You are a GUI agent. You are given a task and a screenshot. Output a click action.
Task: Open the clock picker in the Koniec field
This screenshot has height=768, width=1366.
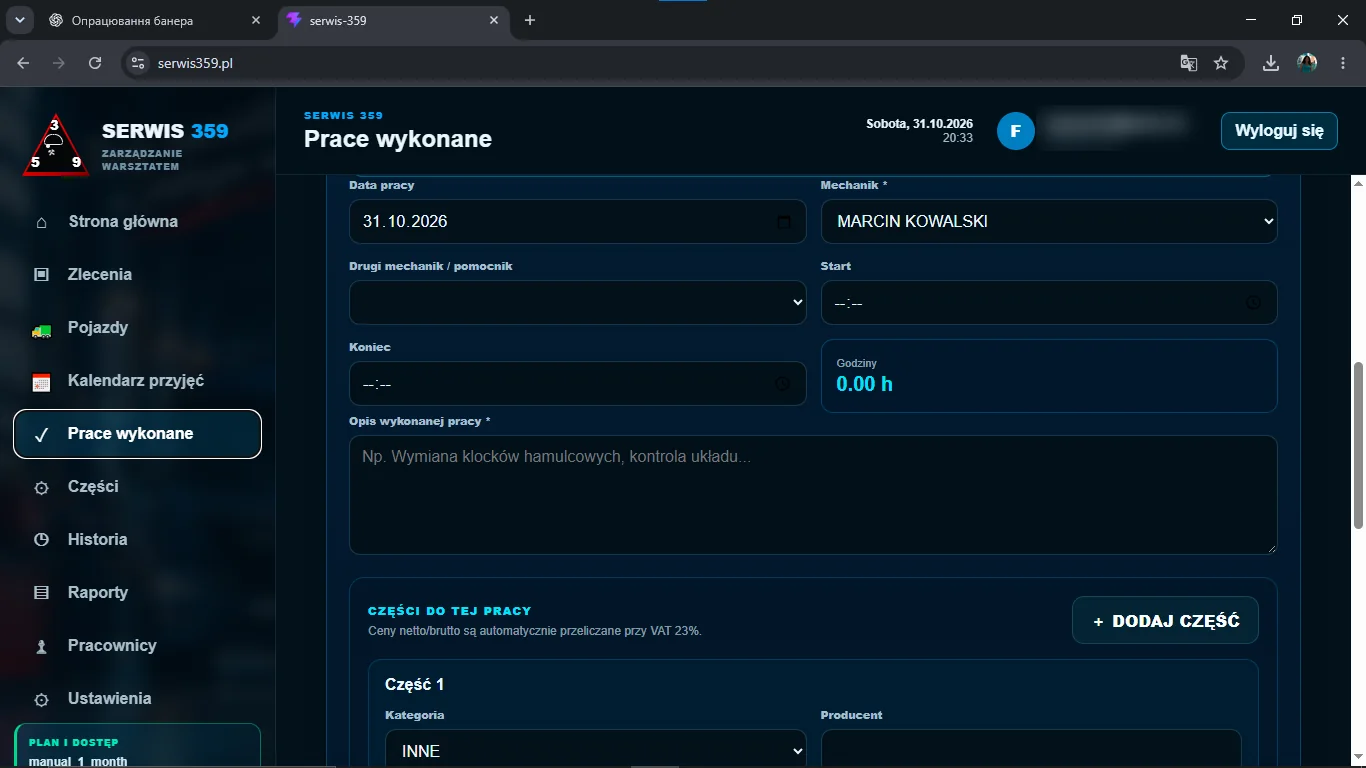[x=783, y=383]
